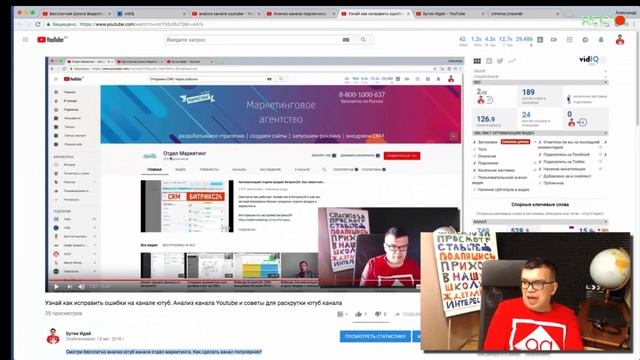Open the Бутик Идей channel avatar
This screenshot has height=360, width=640.
(53, 336)
